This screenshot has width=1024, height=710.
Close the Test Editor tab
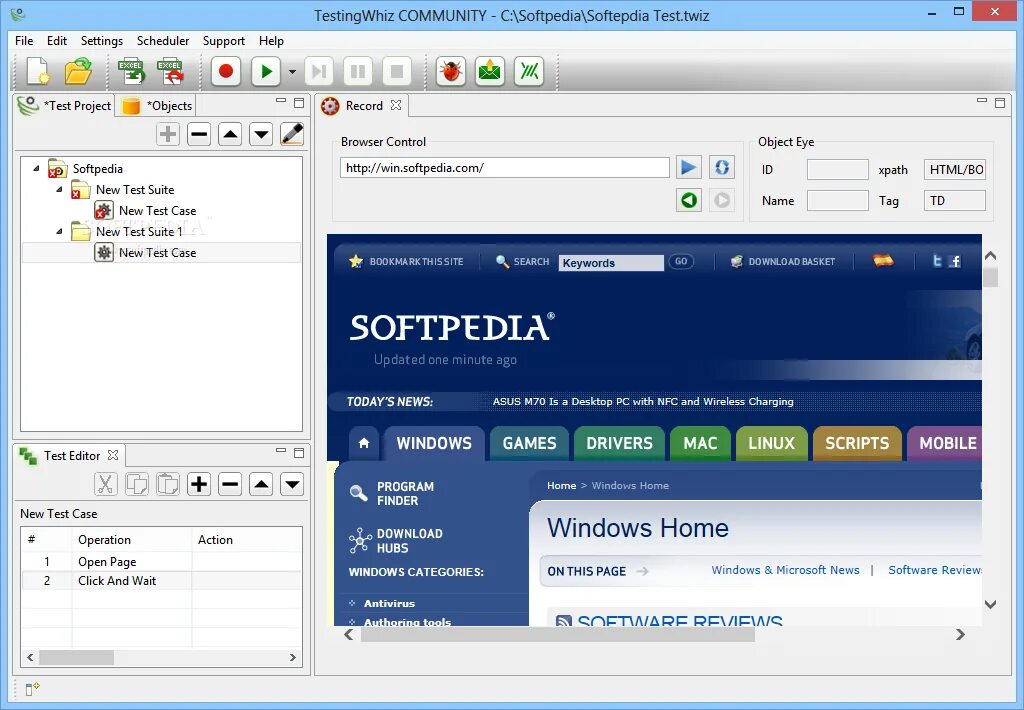(x=113, y=455)
